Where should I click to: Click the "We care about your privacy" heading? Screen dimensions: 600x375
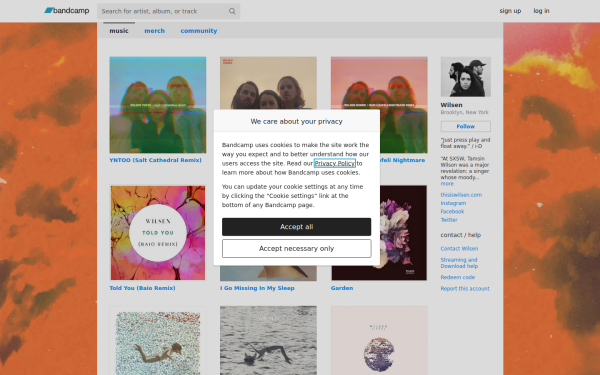pos(297,121)
